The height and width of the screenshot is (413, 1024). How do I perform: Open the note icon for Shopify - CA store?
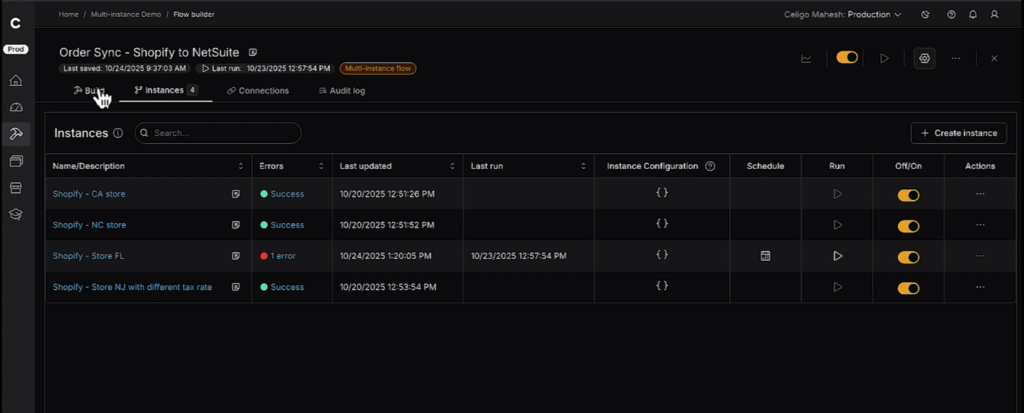click(236, 194)
